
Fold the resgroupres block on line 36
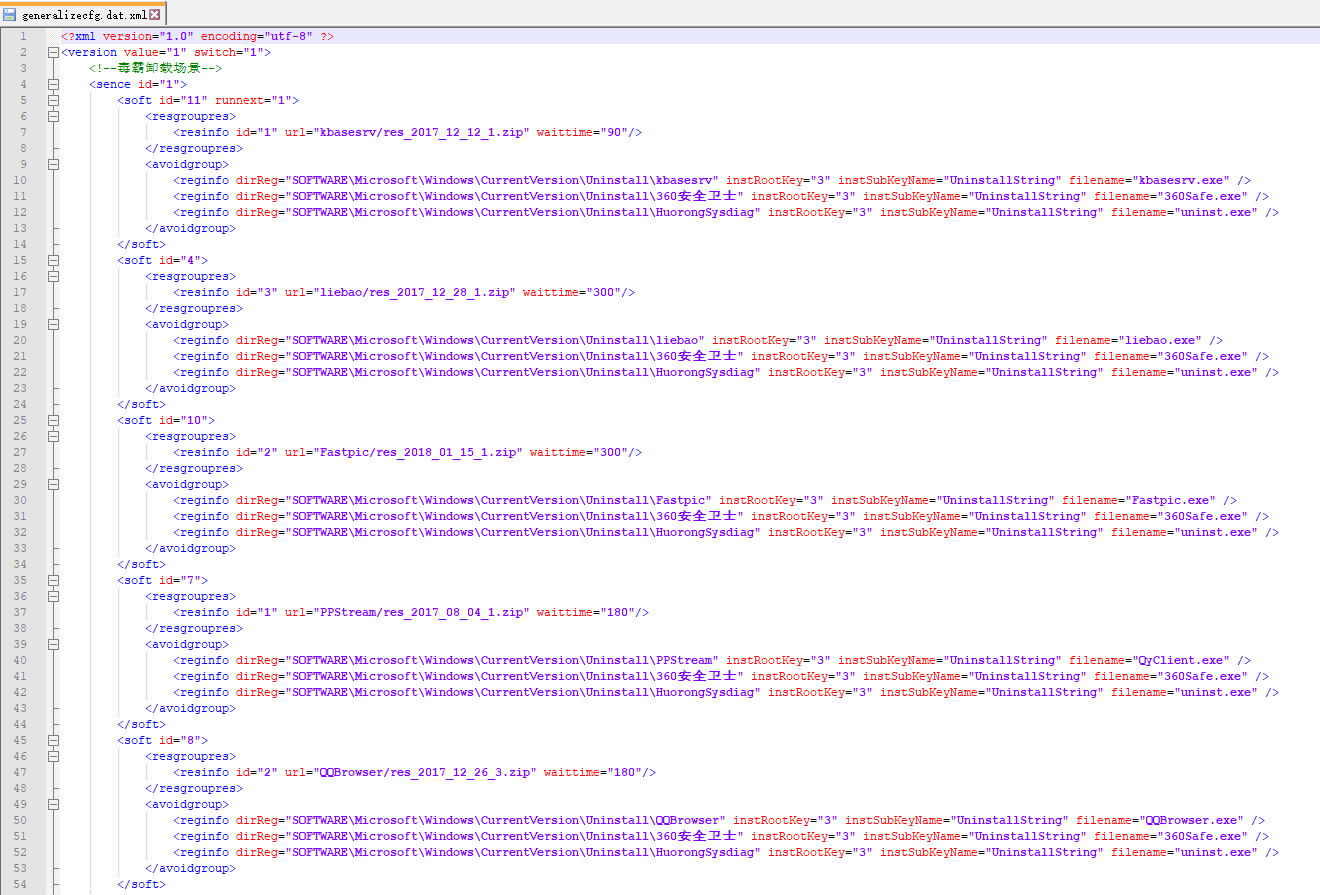(x=52, y=596)
